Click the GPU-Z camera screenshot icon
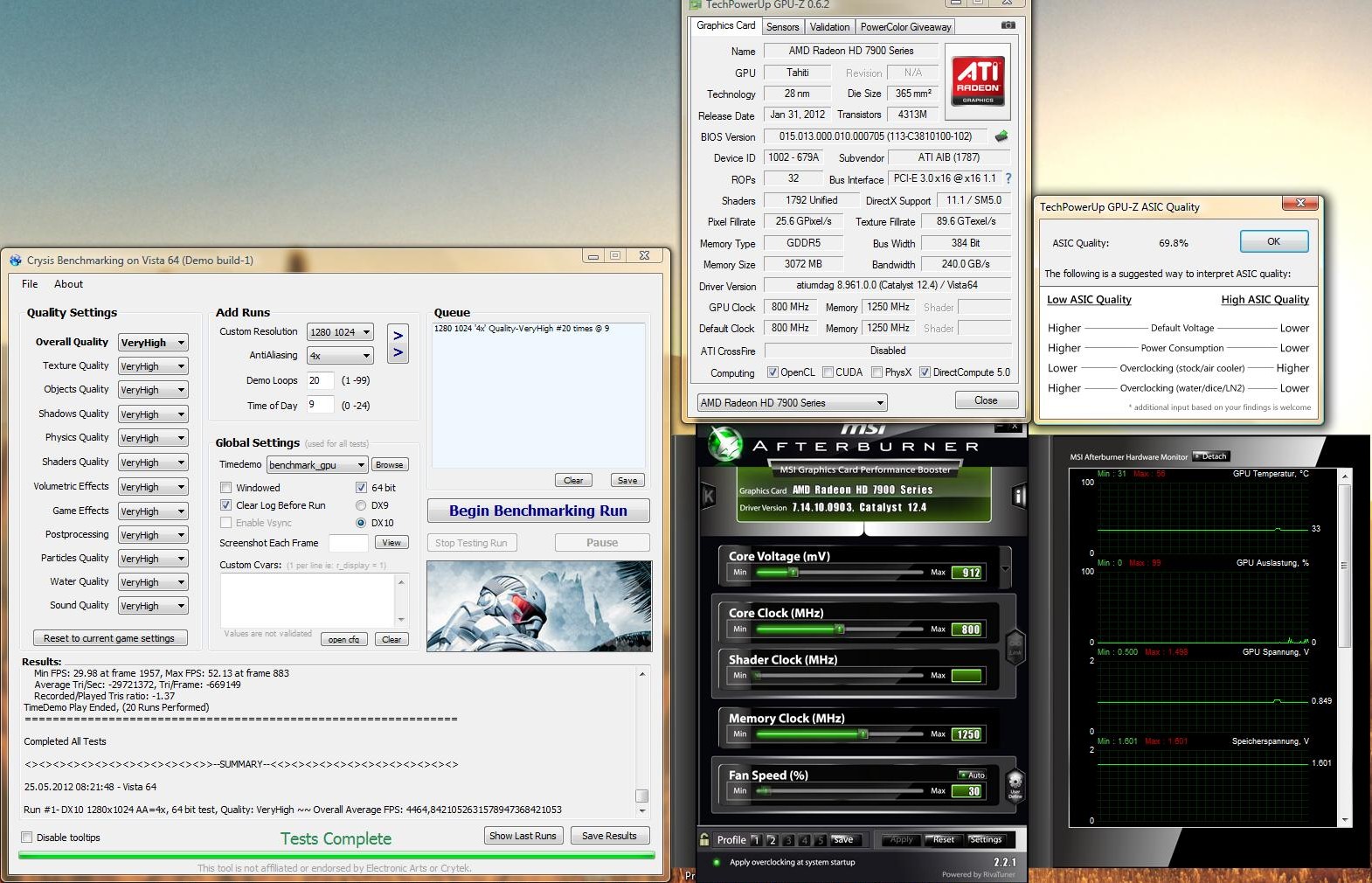The height and width of the screenshot is (883, 1372). click(1008, 25)
